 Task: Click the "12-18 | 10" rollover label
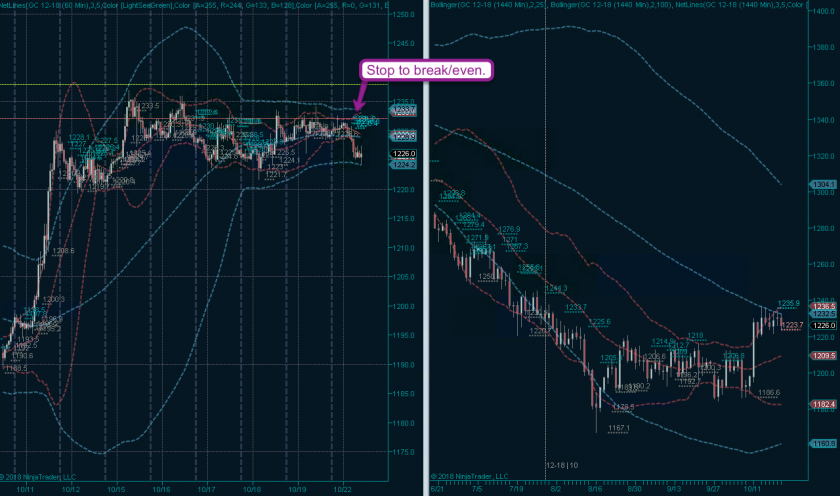tap(562, 465)
